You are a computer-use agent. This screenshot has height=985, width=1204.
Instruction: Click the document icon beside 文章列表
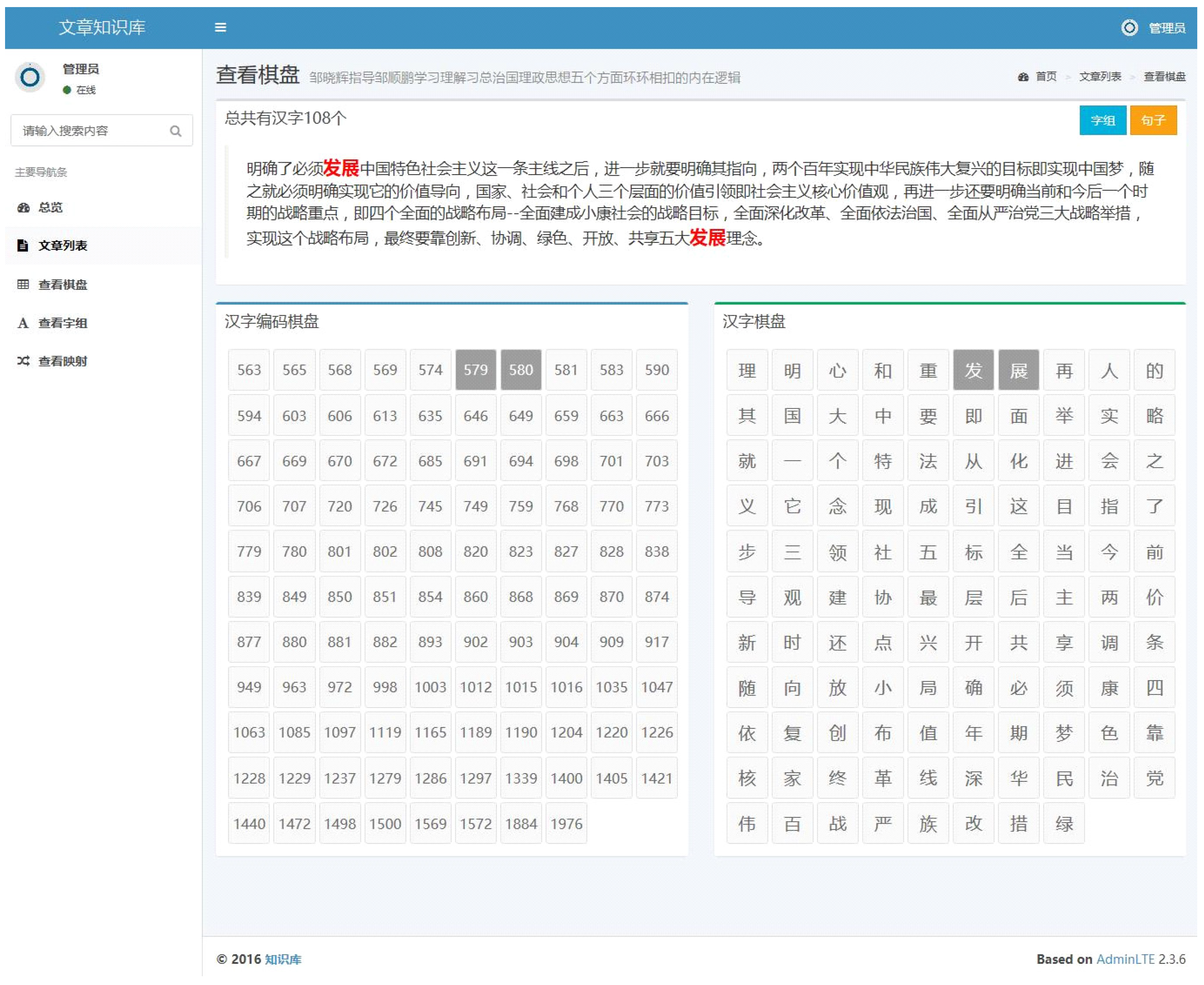tap(23, 246)
